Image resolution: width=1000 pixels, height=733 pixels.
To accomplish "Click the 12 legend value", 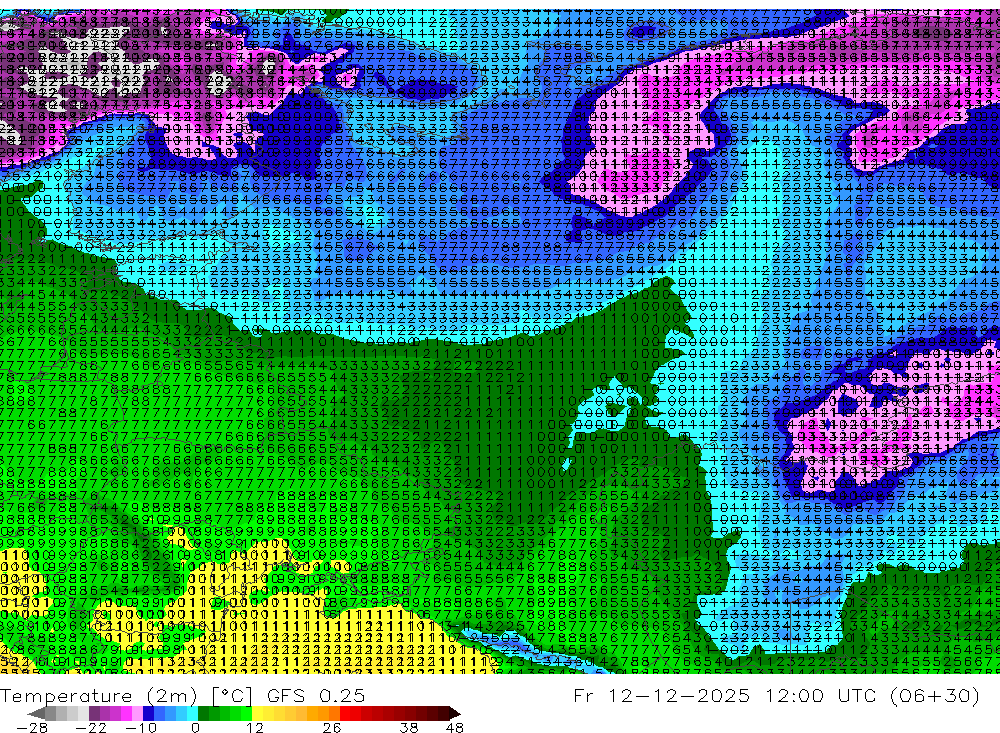I will (255, 727).
